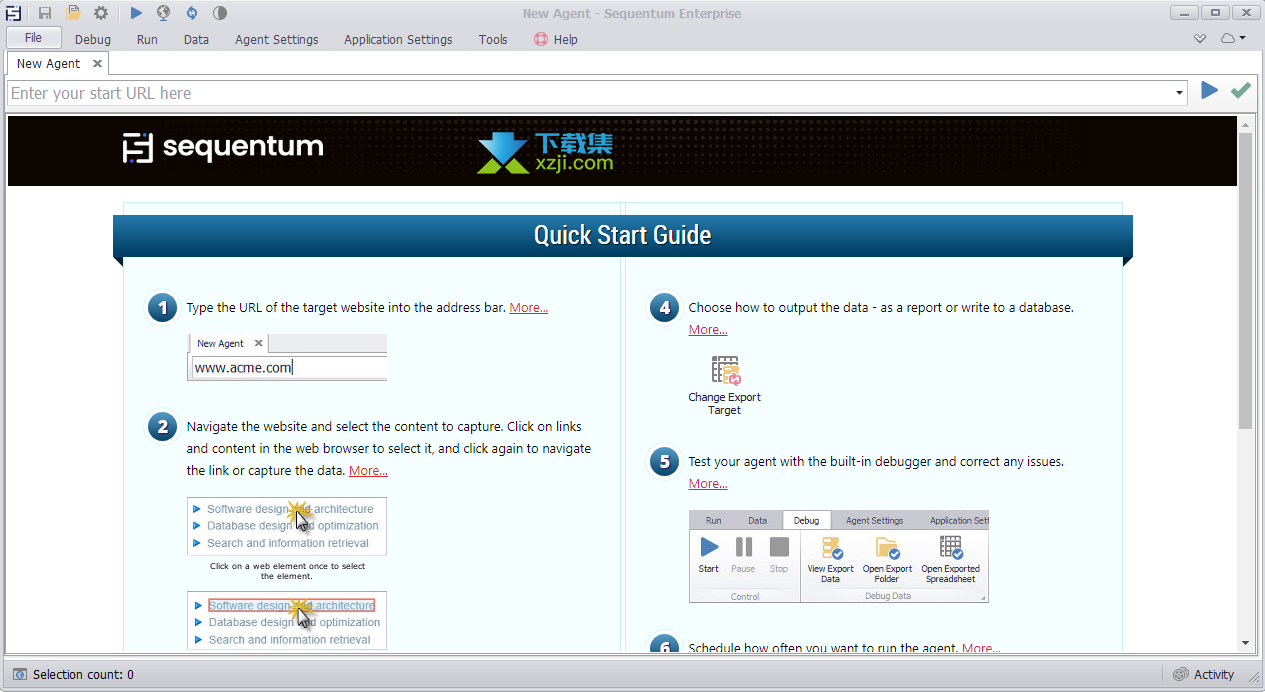Image resolution: width=1265 pixels, height=692 pixels.
Task: Follow the More link in step 2
Action: (x=368, y=471)
